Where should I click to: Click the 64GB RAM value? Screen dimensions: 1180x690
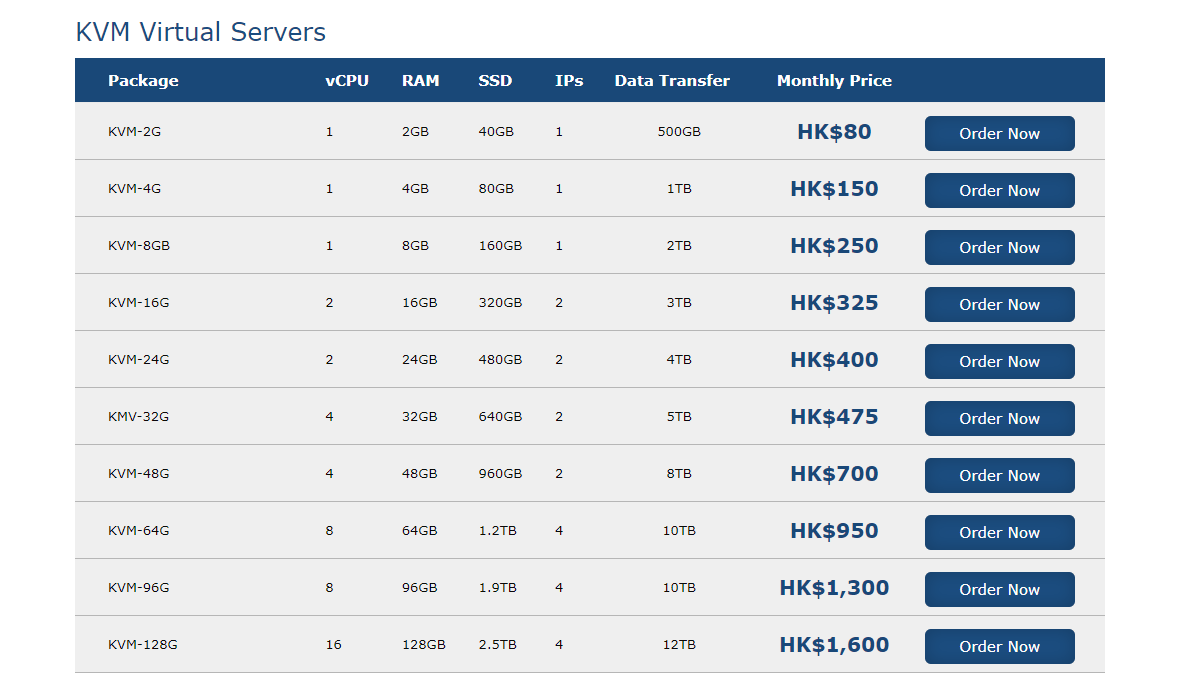pyautogui.click(x=419, y=530)
